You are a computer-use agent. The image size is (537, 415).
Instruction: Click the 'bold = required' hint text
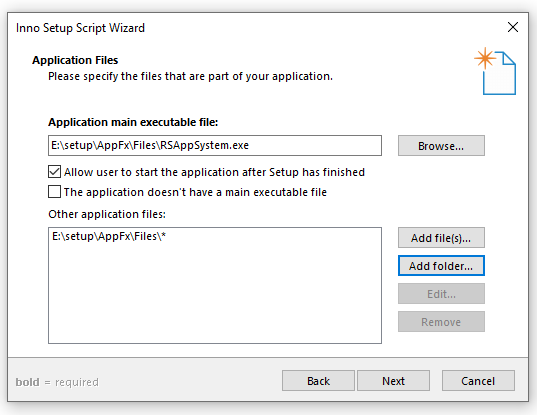pos(57,382)
